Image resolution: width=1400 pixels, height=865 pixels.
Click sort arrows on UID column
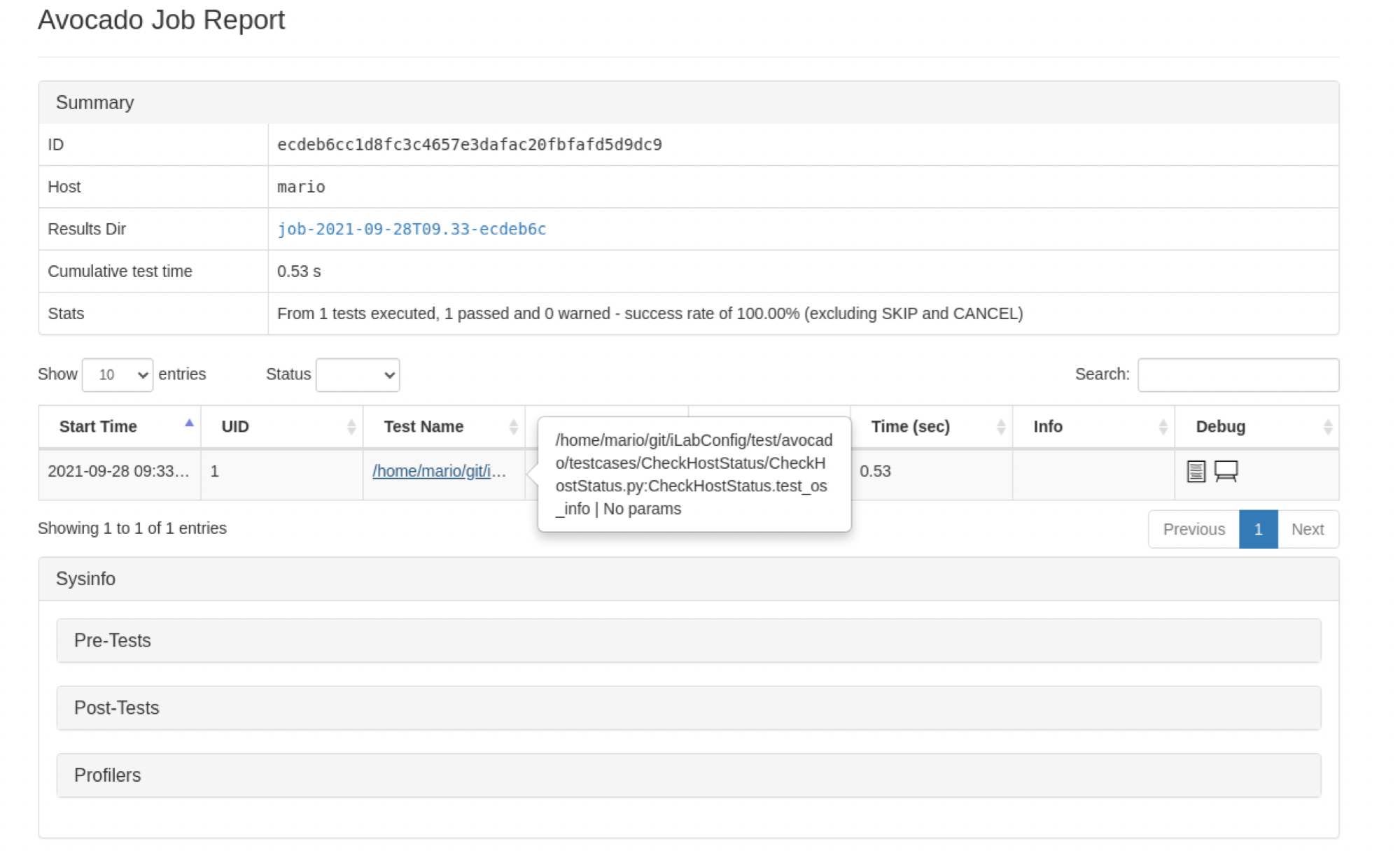click(351, 426)
